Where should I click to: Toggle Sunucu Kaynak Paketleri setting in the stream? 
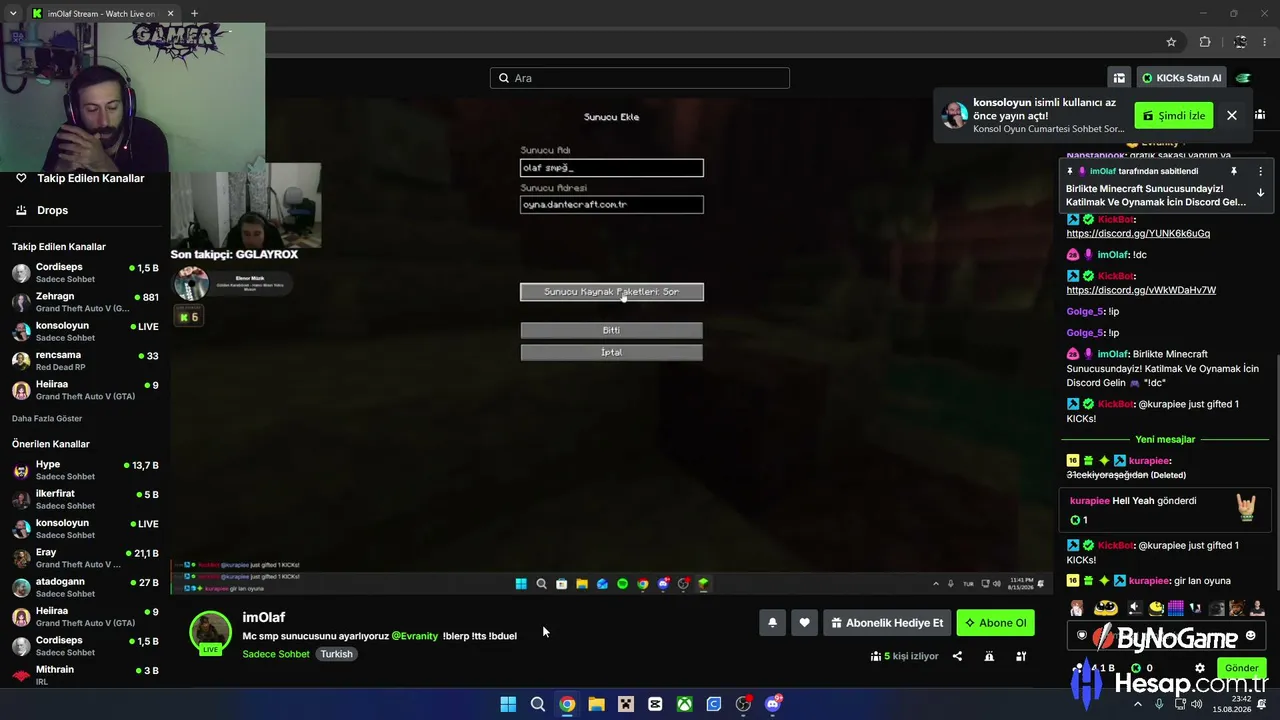pos(612,292)
